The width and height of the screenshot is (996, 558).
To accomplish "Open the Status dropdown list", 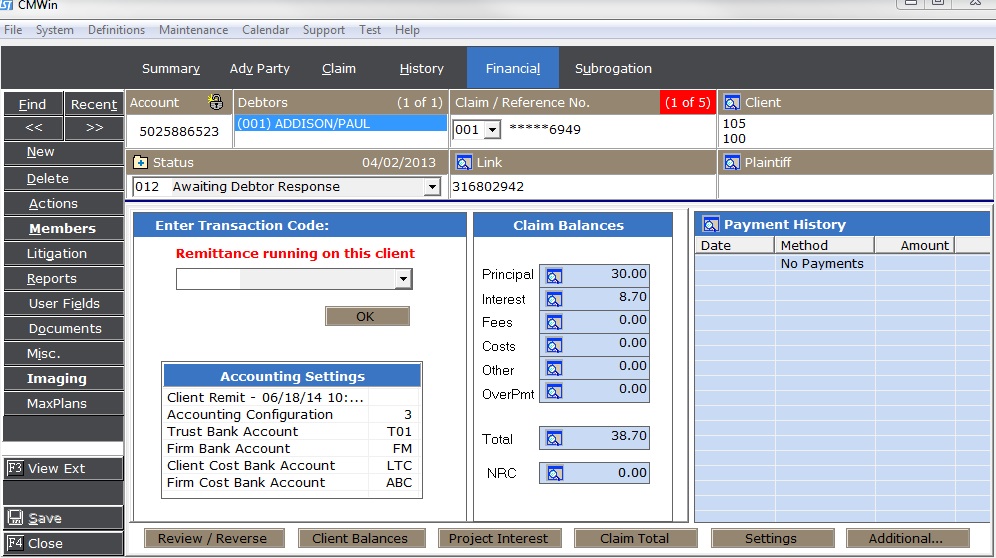I will click(x=432, y=187).
